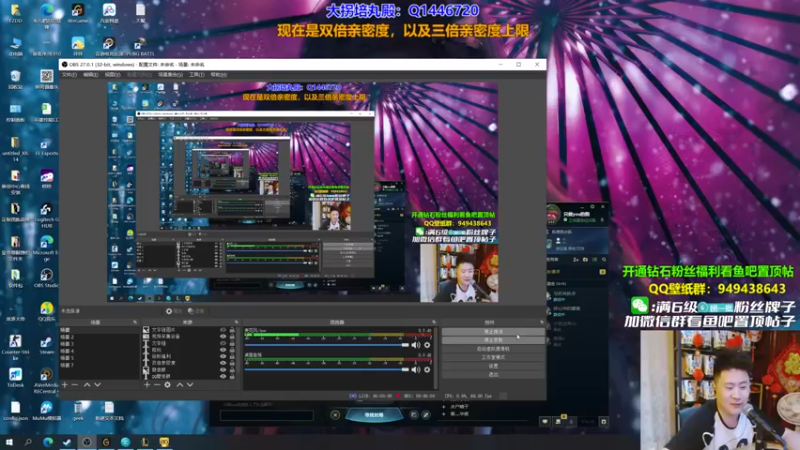This screenshot has width=800, height=450.
Task: Open the WeGame desktop shortcut
Action: click(x=78, y=13)
